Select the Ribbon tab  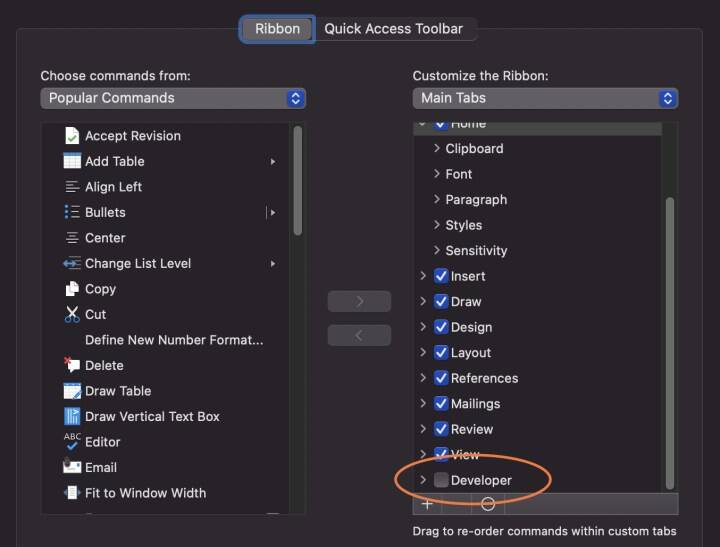click(277, 29)
